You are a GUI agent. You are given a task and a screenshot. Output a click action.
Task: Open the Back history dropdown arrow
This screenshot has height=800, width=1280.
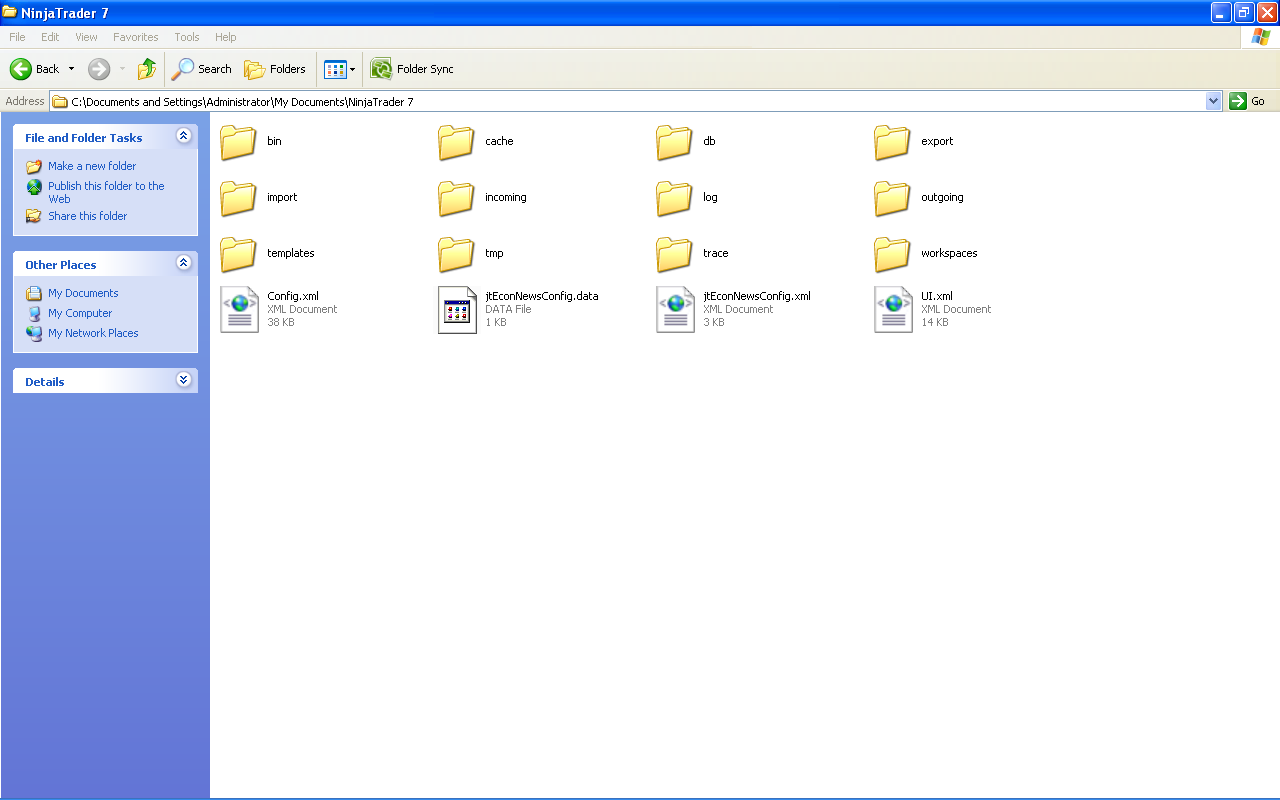(71, 69)
